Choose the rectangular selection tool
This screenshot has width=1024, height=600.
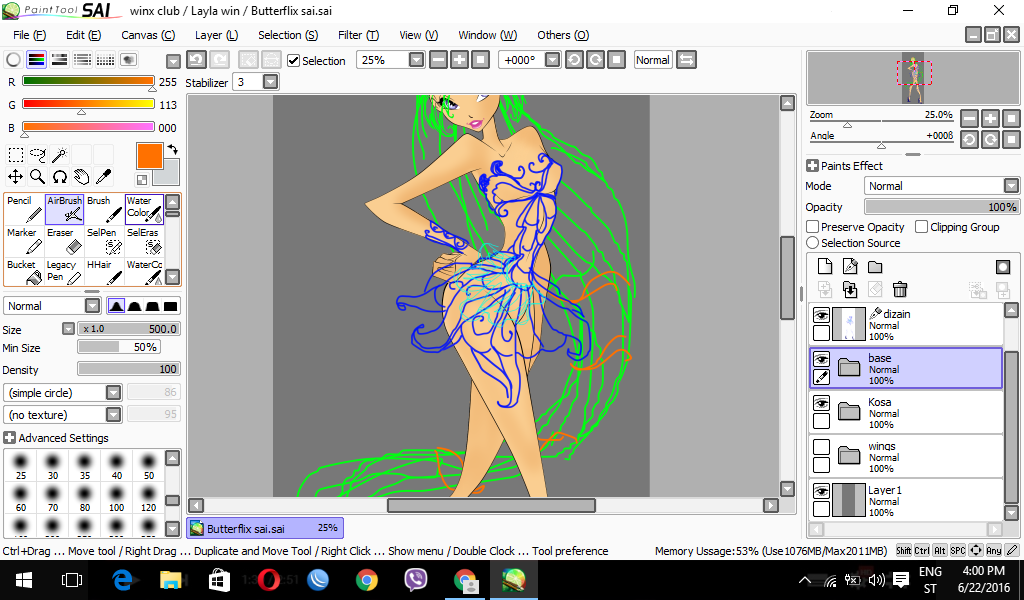click(x=16, y=155)
